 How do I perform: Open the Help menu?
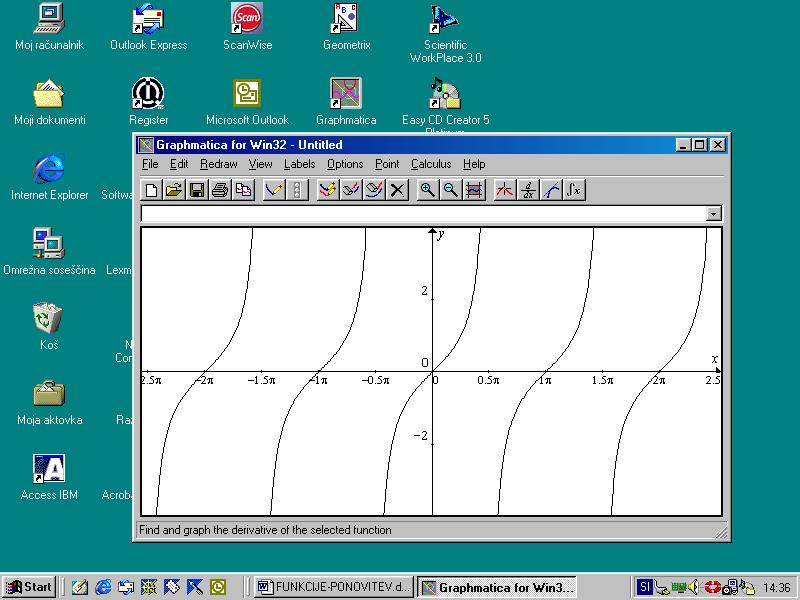[x=474, y=164]
